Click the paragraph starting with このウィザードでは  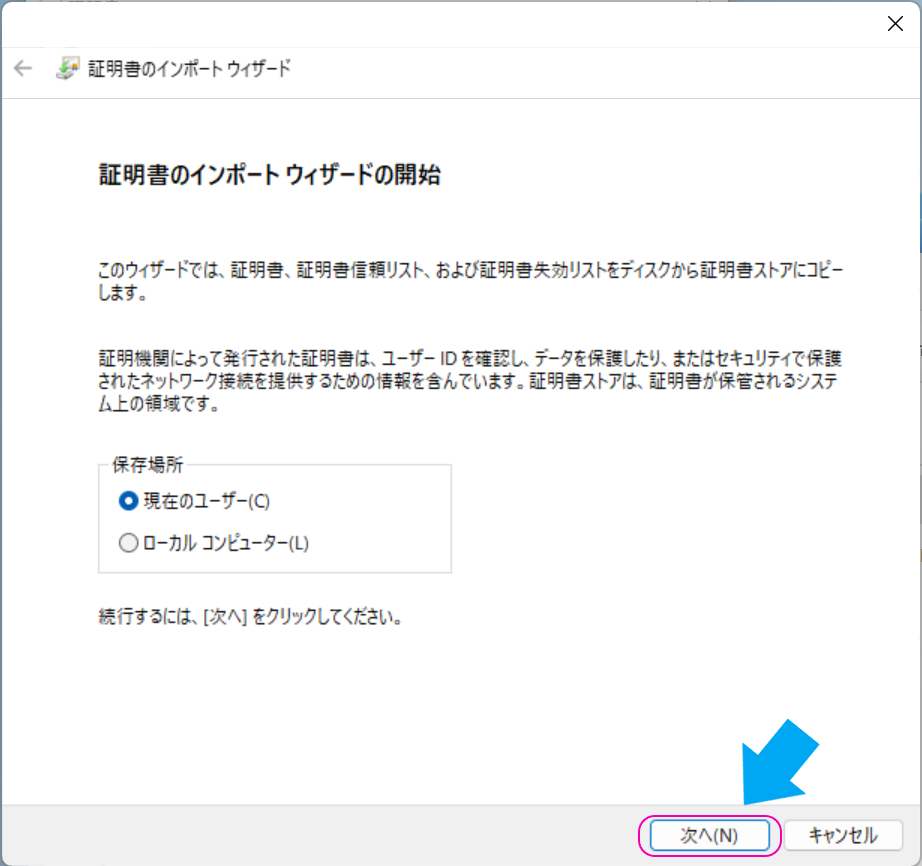click(x=470, y=281)
